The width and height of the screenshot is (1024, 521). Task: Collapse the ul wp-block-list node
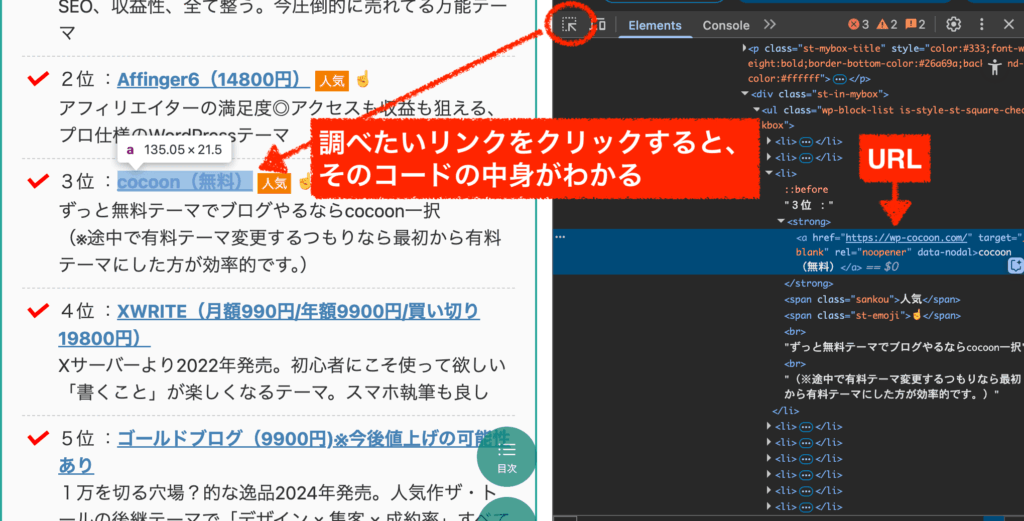click(x=757, y=110)
